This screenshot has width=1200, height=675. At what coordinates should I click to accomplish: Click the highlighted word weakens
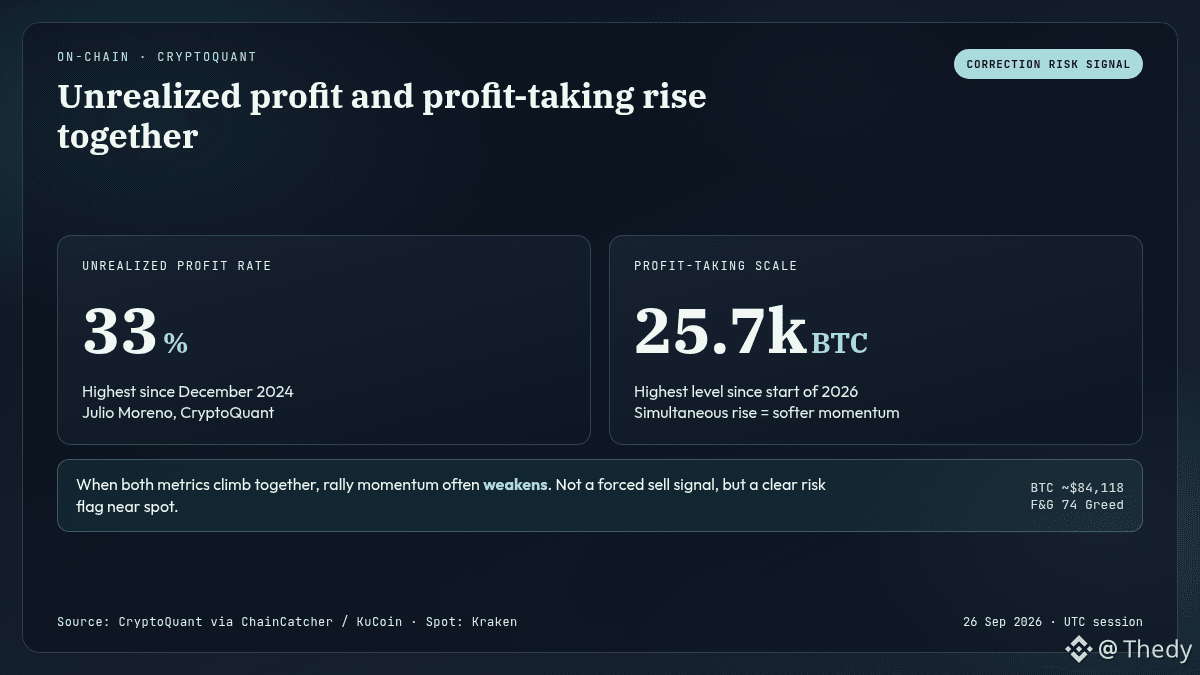click(515, 485)
